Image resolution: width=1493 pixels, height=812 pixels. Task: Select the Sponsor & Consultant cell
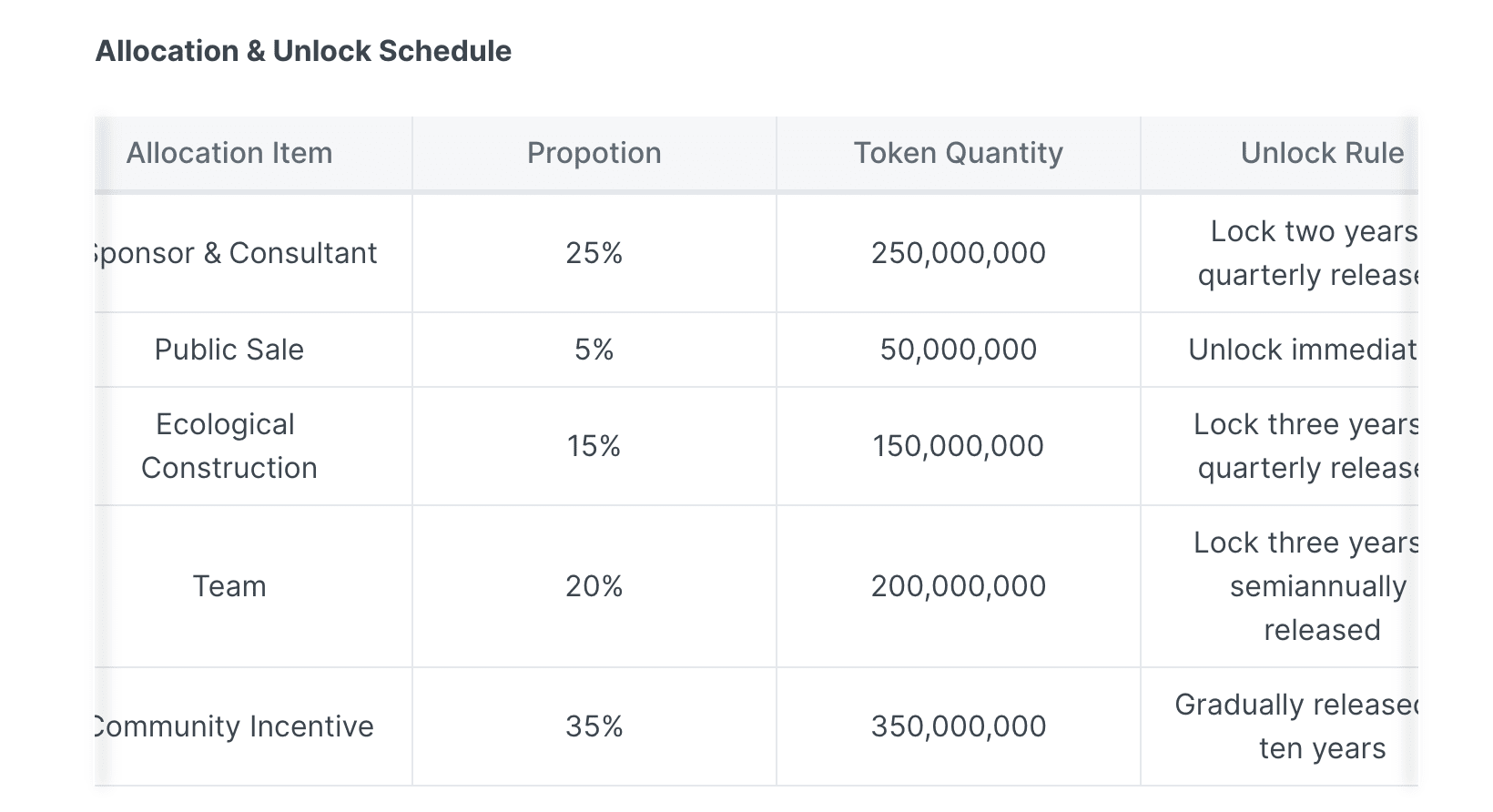[x=235, y=253]
